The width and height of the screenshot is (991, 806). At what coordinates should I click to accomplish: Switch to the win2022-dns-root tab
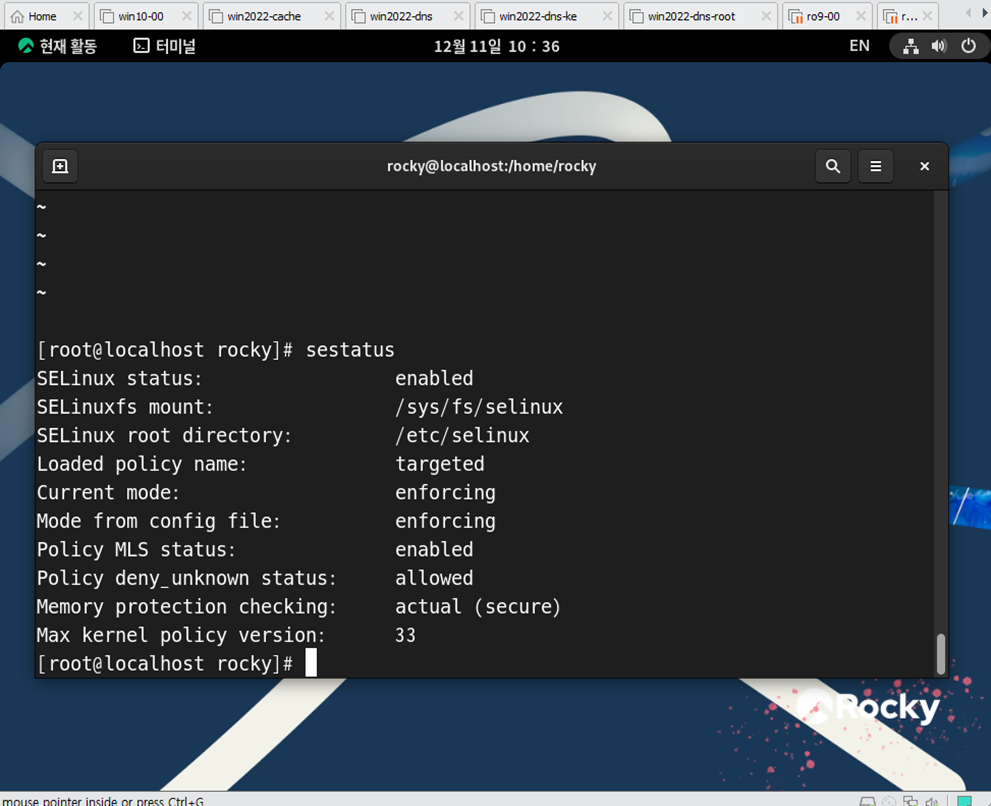click(691, 16)
